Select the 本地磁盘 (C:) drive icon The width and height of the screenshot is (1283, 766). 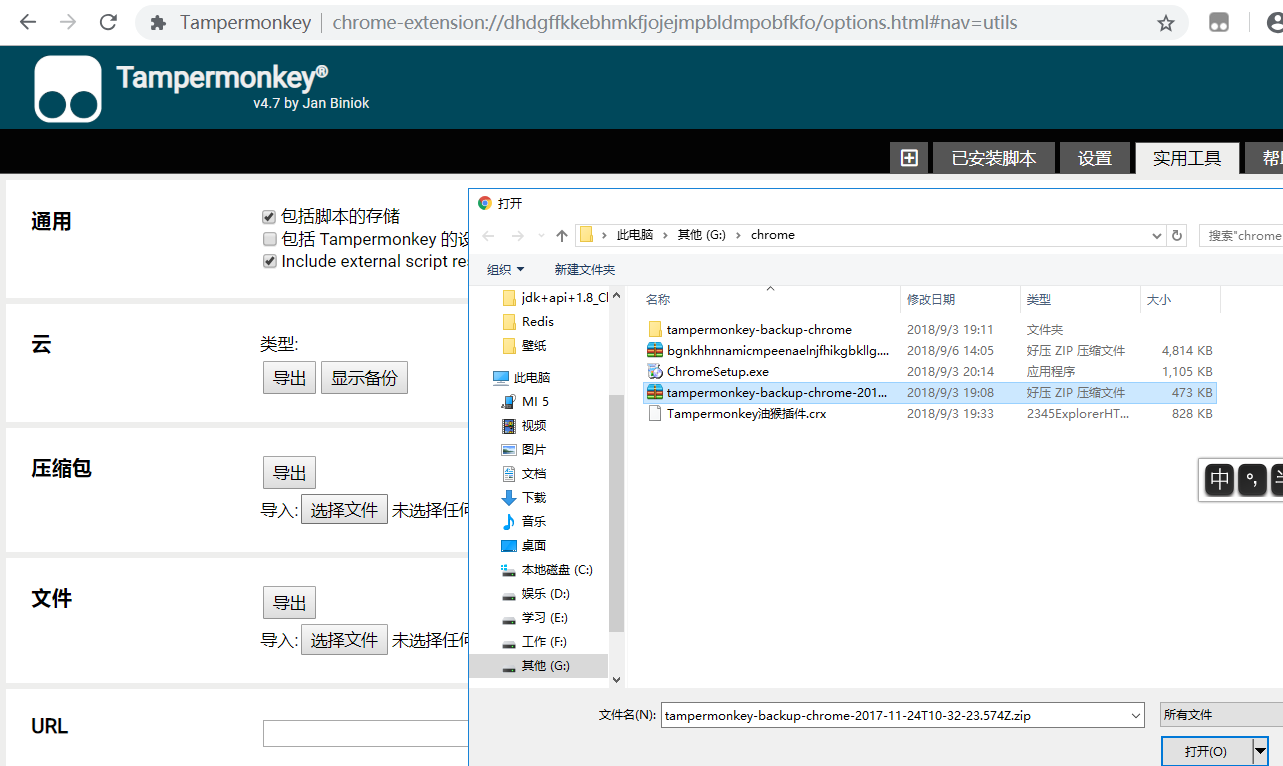point(509,570)
